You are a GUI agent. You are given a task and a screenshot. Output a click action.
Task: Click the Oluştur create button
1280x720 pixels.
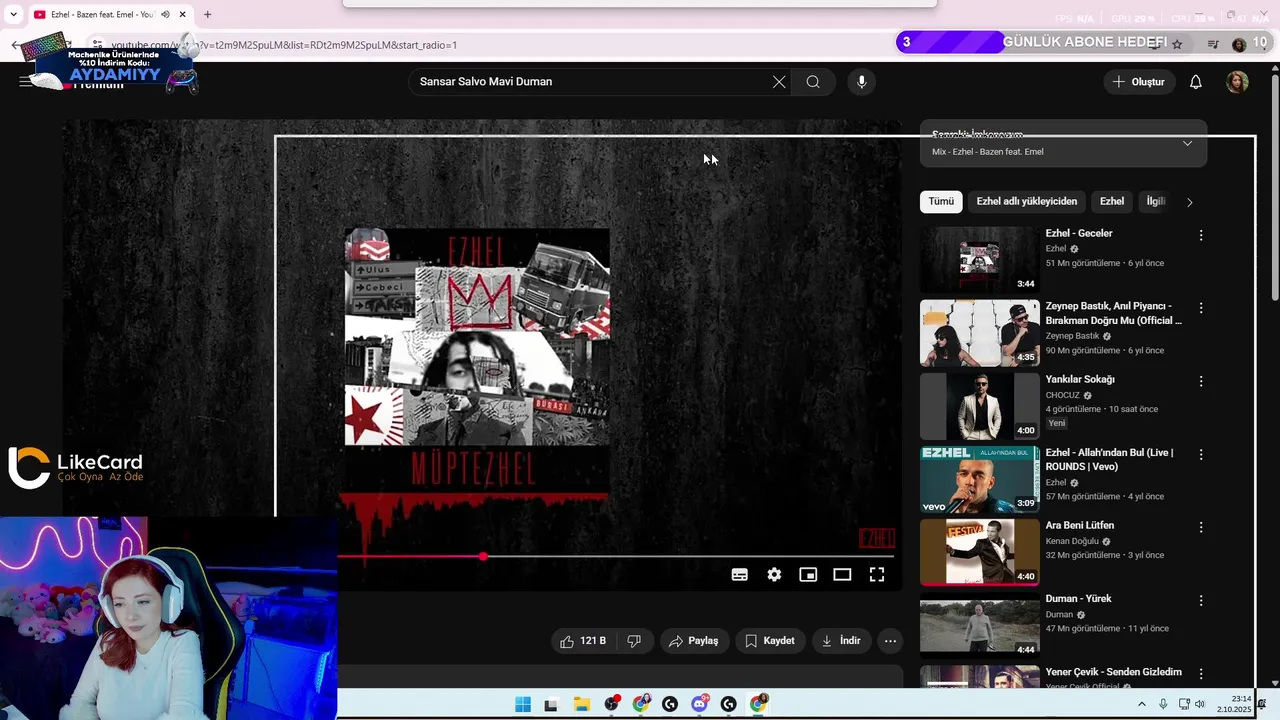click(x=1139, y=82)
